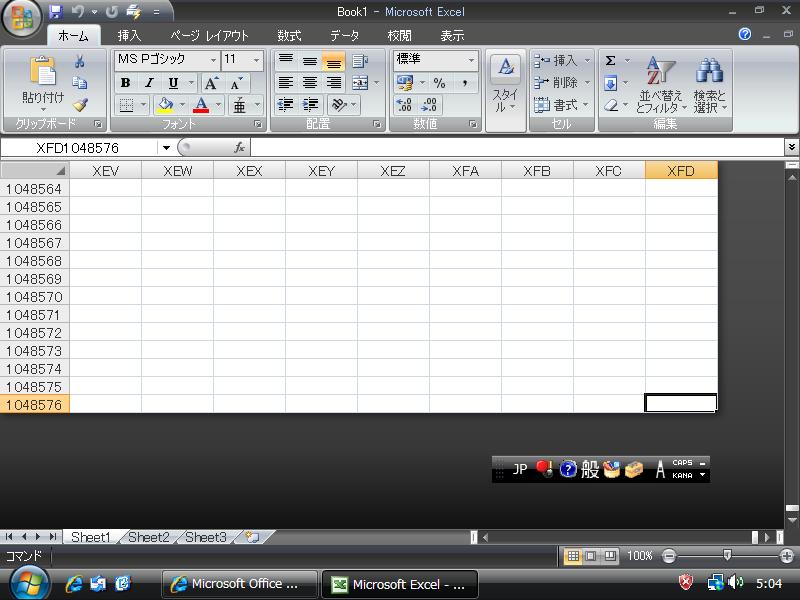Activate the Format Painter brush
800x600 pixels.
pyautogui.click(x=80, y=105)
